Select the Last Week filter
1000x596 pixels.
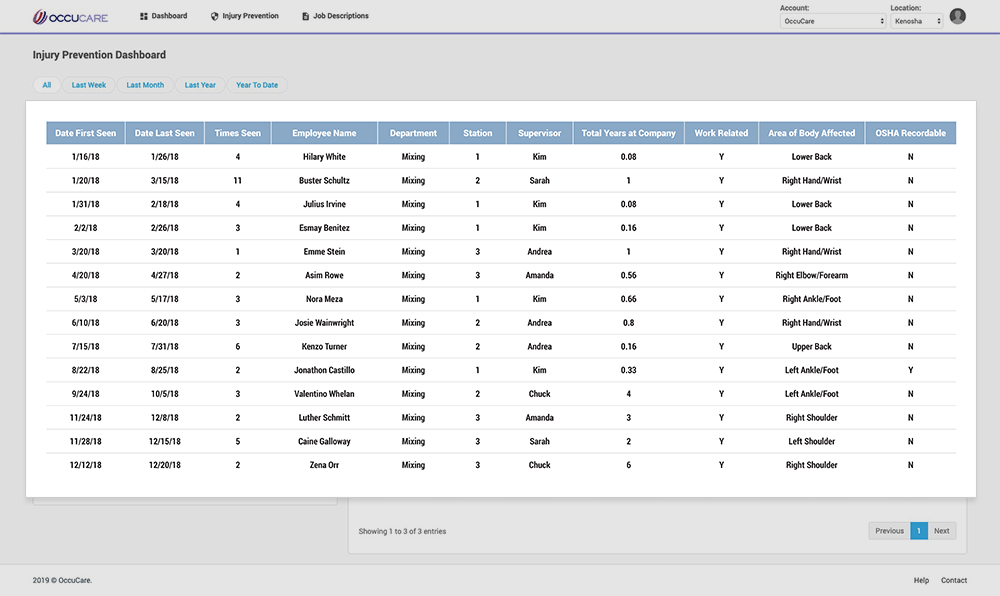click(x=89, y=85)
